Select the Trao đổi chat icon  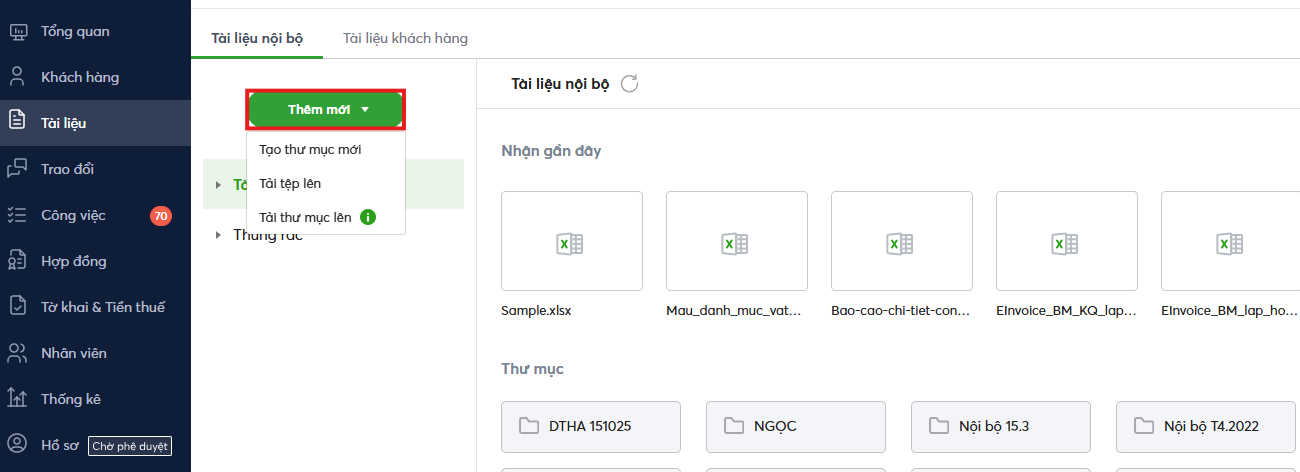pos(17,169)
